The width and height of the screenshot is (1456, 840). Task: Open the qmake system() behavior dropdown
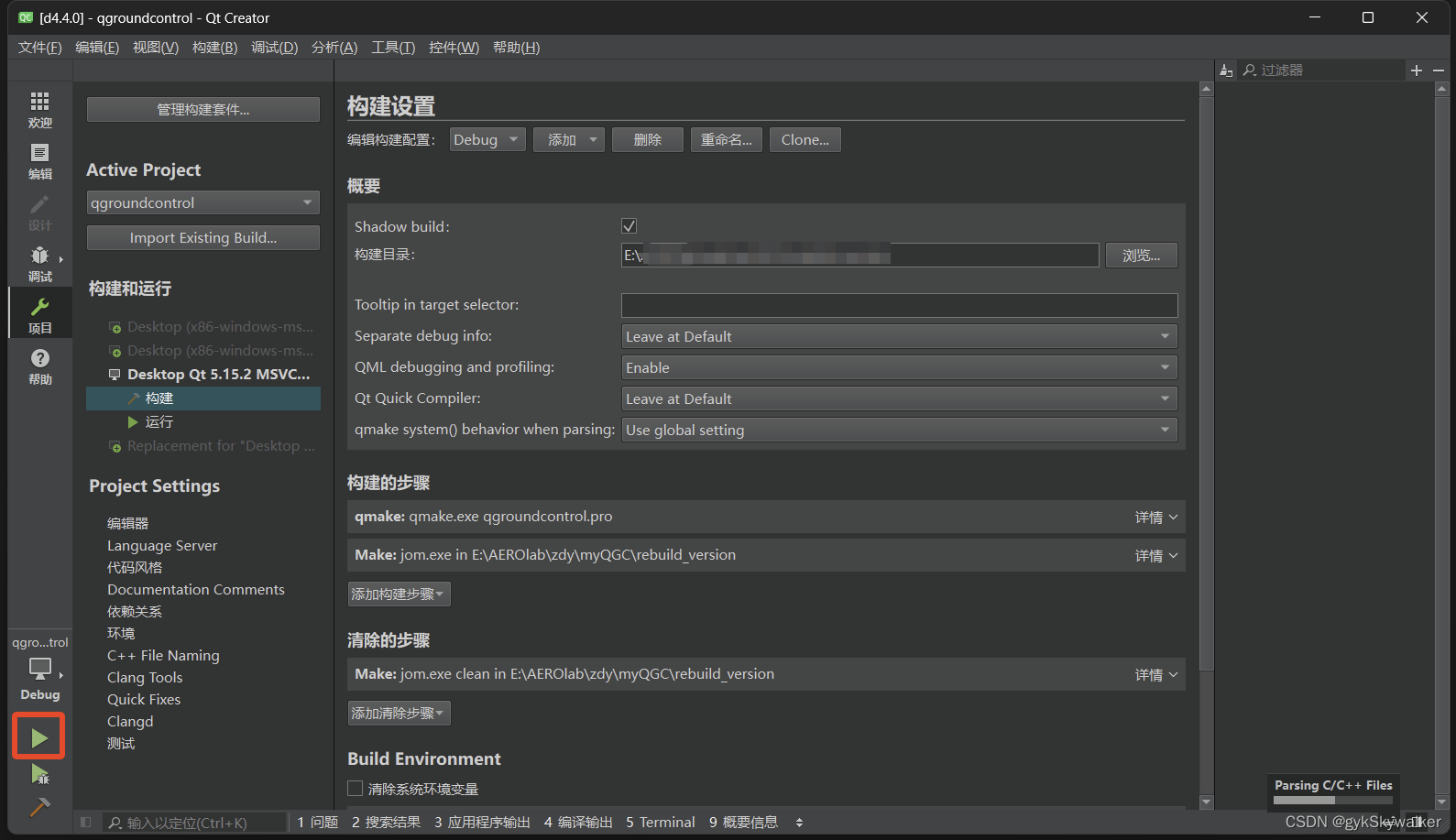tap(899, 431)
